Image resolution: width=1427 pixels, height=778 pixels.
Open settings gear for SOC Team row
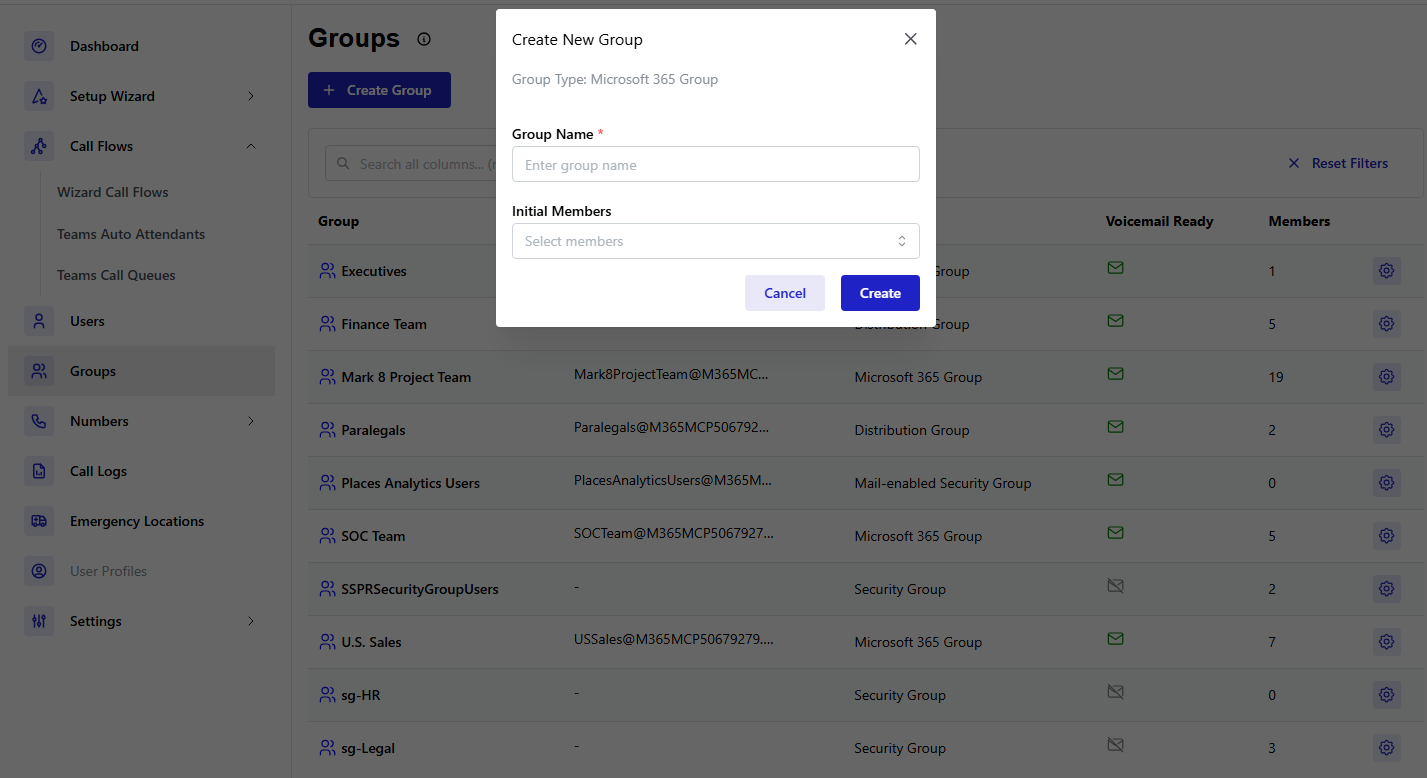tap(1386, 536)
